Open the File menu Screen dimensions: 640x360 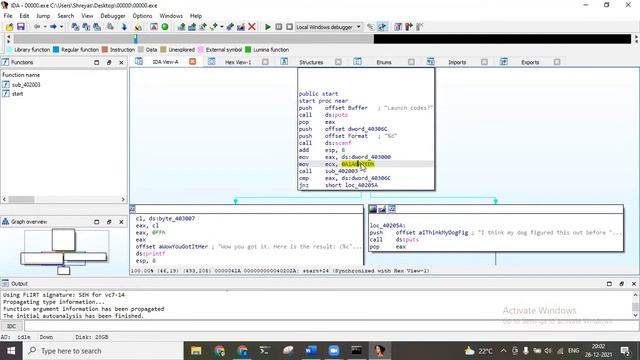8,16
